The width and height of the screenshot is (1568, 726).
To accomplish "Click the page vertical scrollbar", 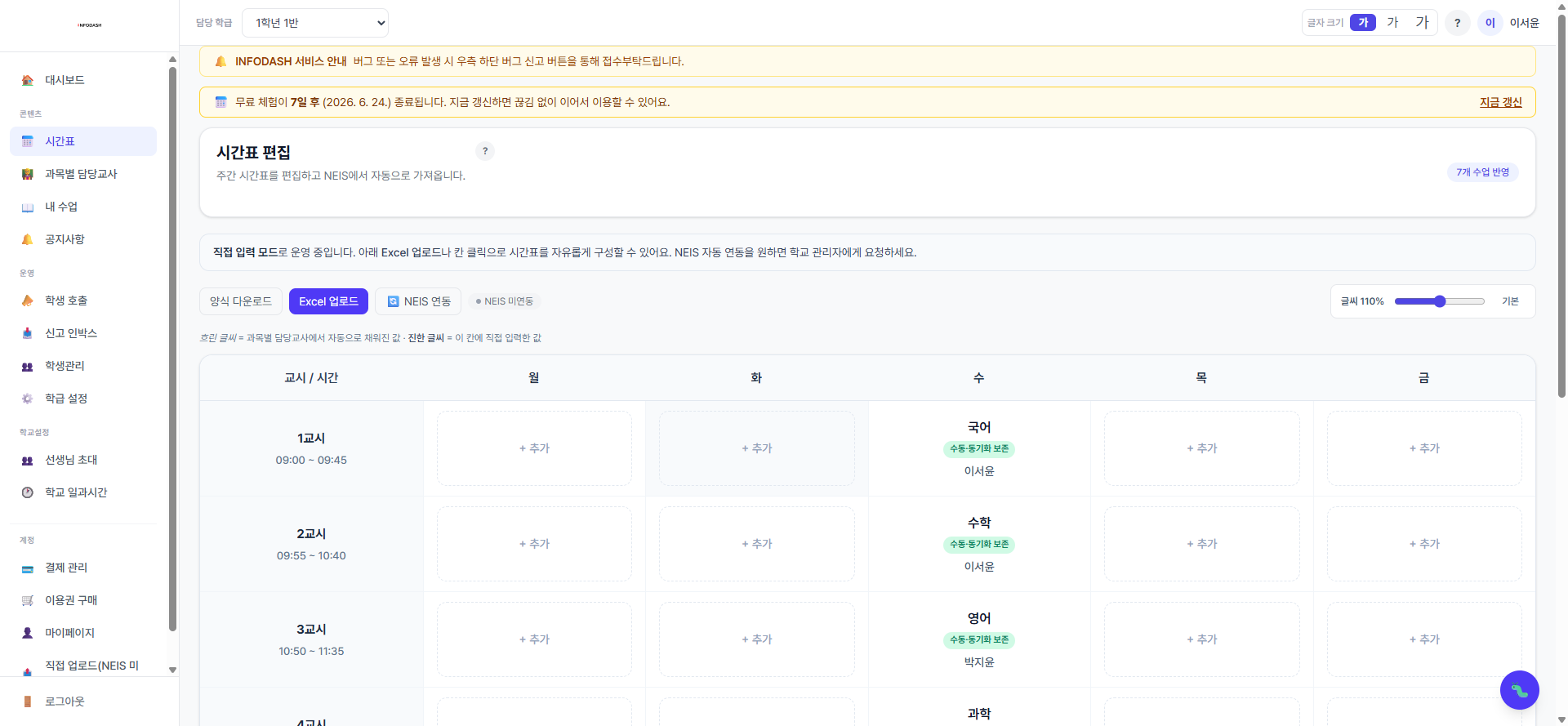I will pyautogui.click(x=1561, y=204).
